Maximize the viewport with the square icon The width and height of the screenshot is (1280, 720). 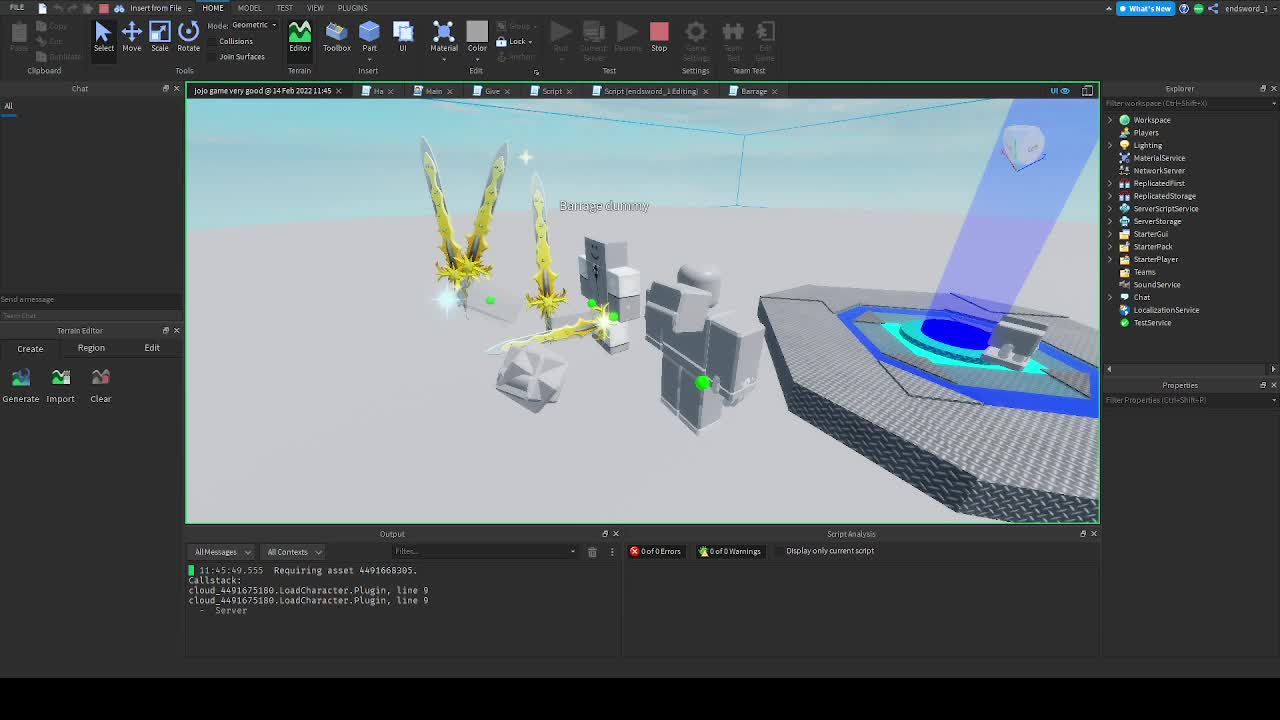tap(1087, 91)
